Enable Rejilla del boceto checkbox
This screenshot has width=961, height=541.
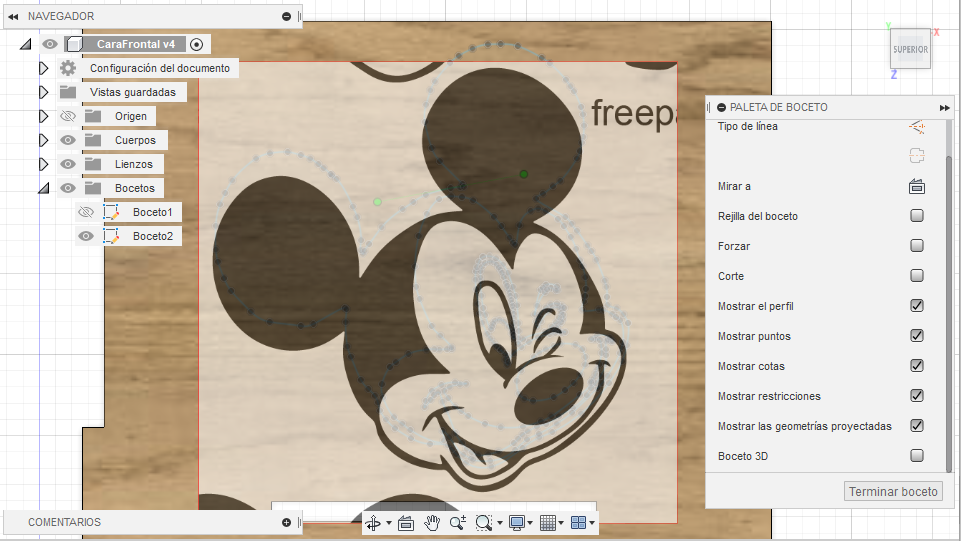pos(917,216)
